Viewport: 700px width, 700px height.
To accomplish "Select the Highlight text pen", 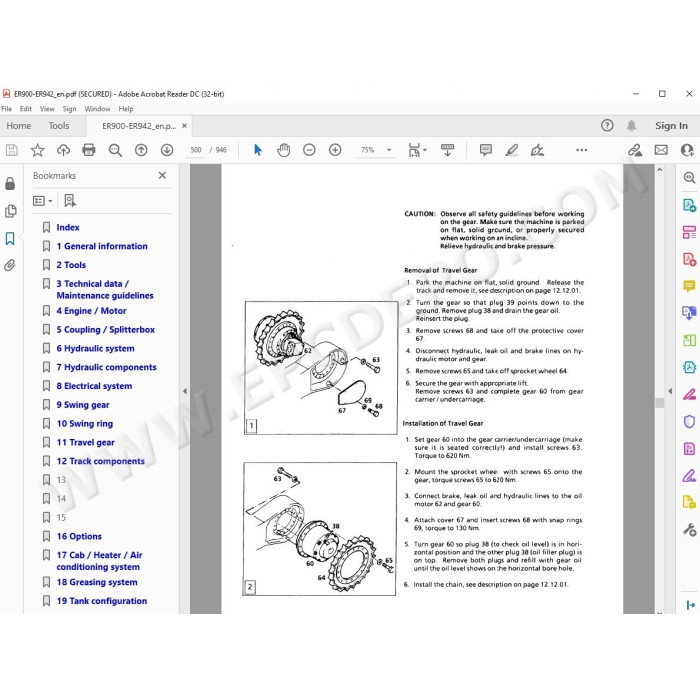I will (x=512, y=150).
